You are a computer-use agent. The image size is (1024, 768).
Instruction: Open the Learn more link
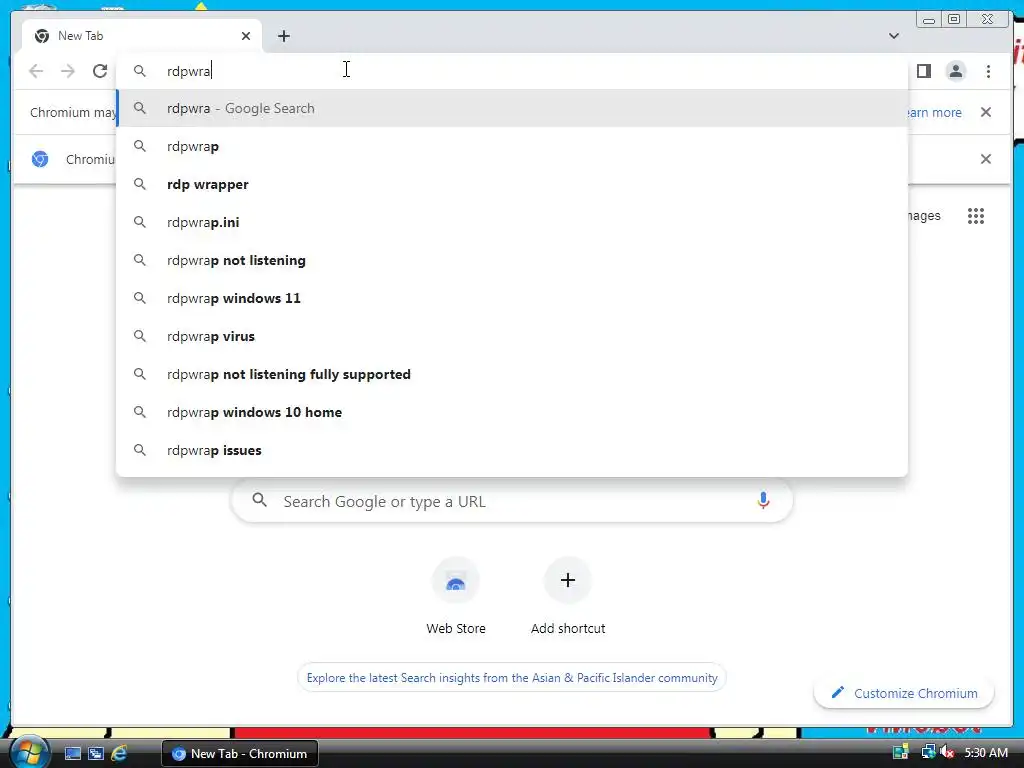[935, 112]
